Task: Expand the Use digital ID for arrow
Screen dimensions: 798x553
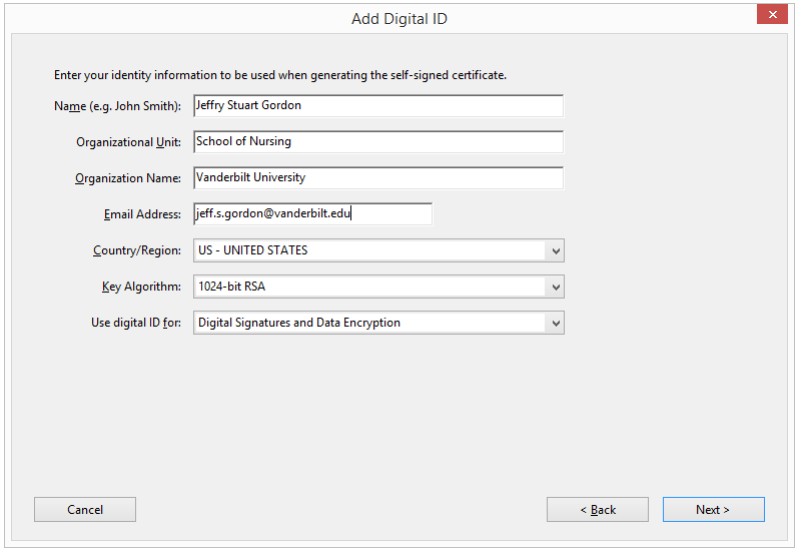Action: (x=556, y=323)
